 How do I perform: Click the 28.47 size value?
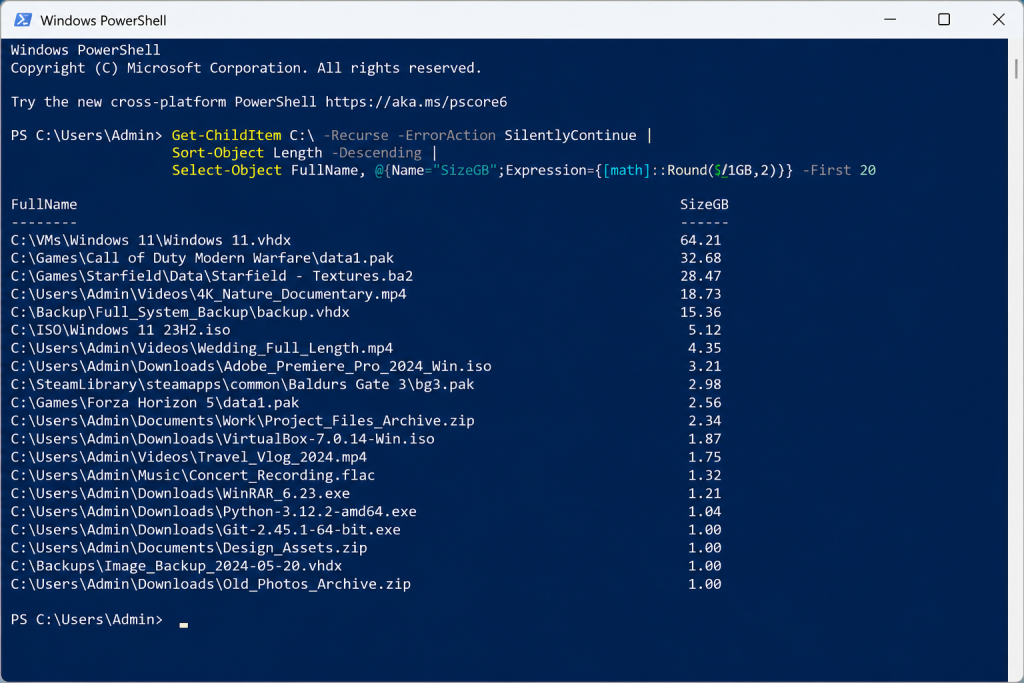coord(701,276)
